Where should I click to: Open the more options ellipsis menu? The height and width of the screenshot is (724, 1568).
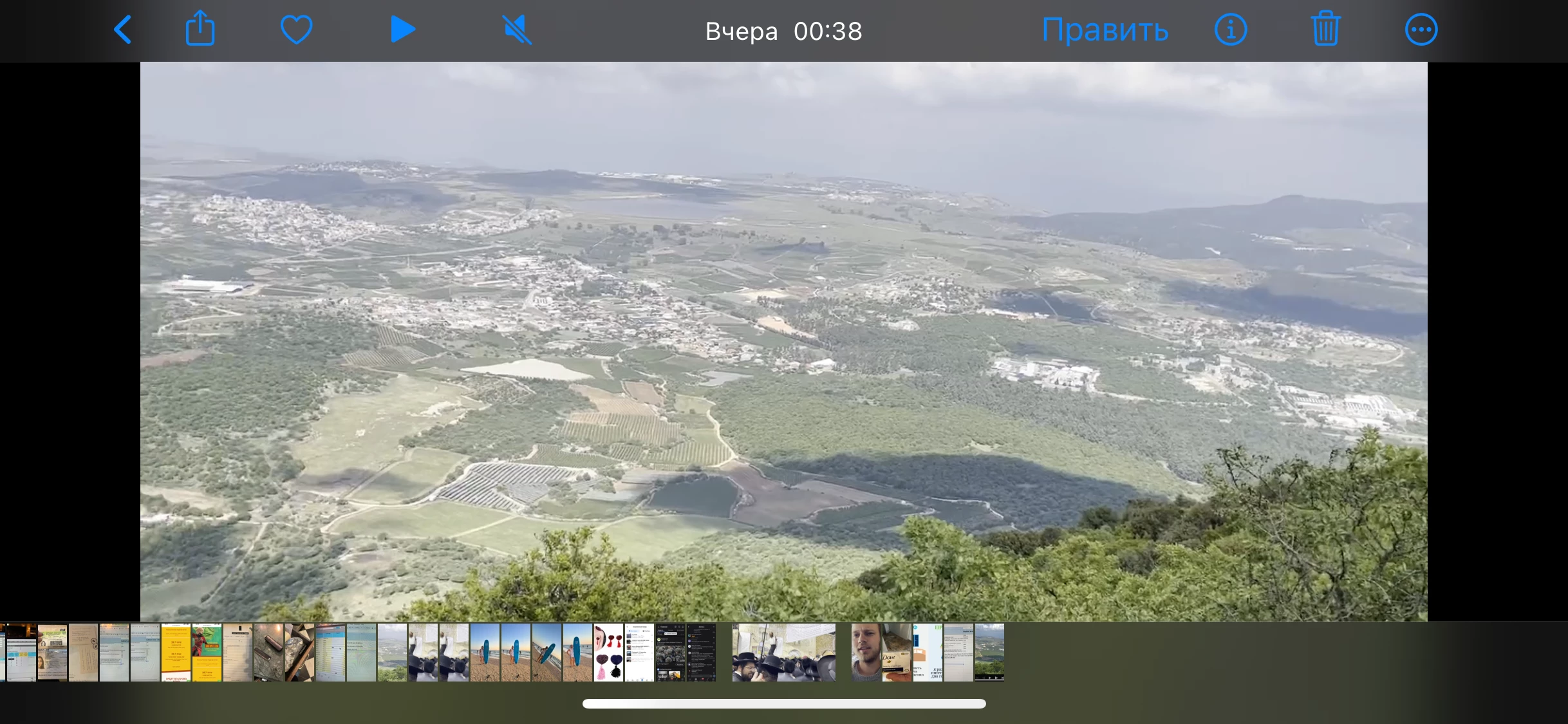point(1421,30)
